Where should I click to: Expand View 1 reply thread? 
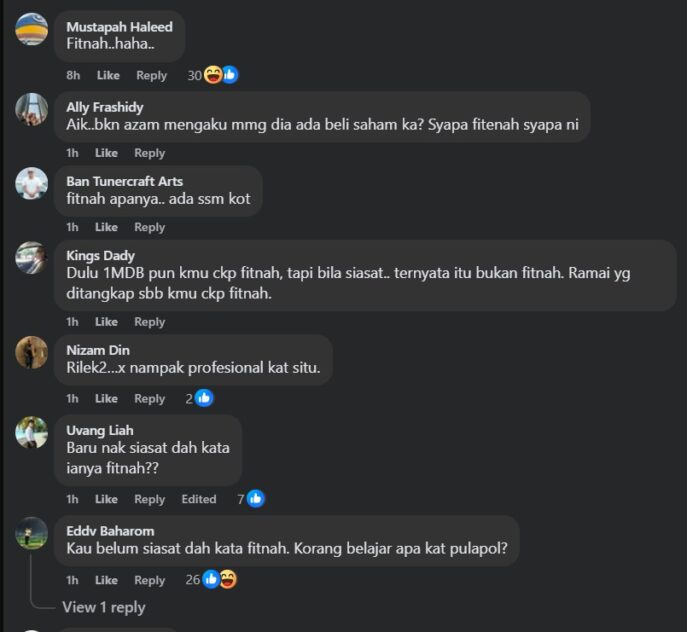pyautogui.click(x=103, y=607)
